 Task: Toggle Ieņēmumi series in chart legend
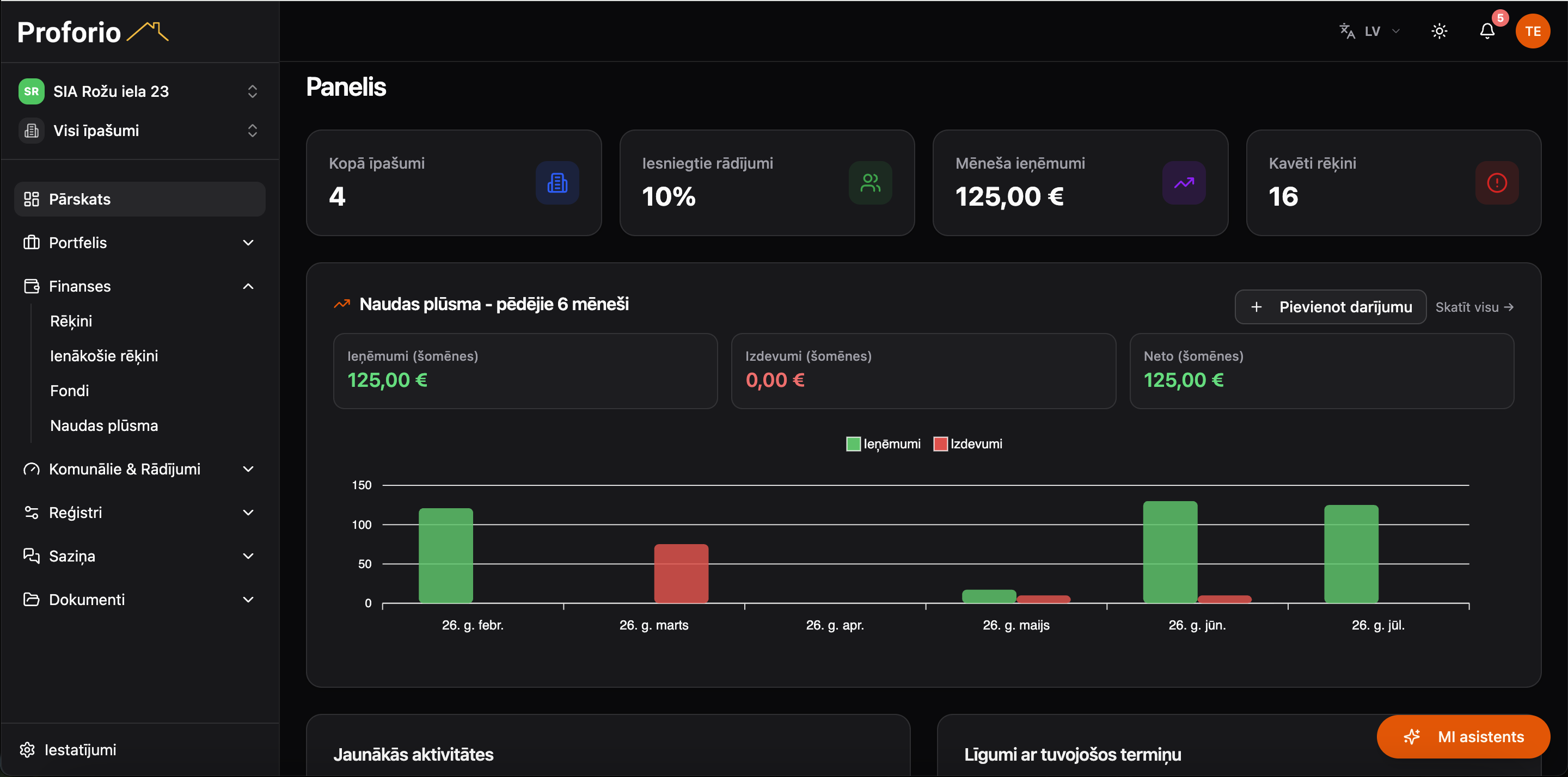(x=883, y=444)
